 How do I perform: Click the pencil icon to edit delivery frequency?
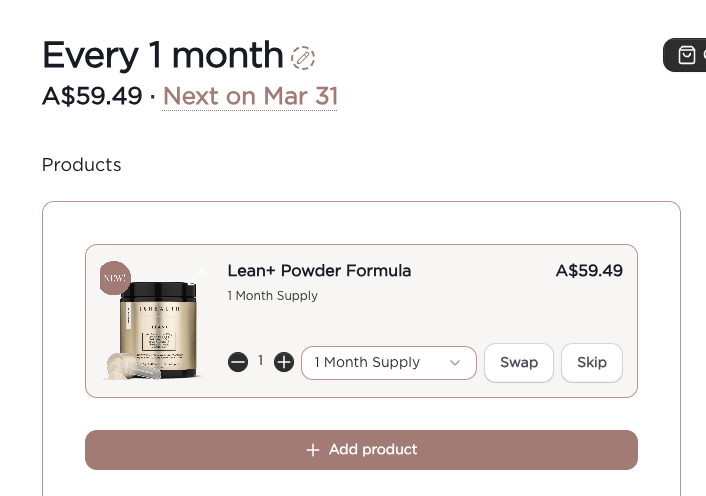303,57
